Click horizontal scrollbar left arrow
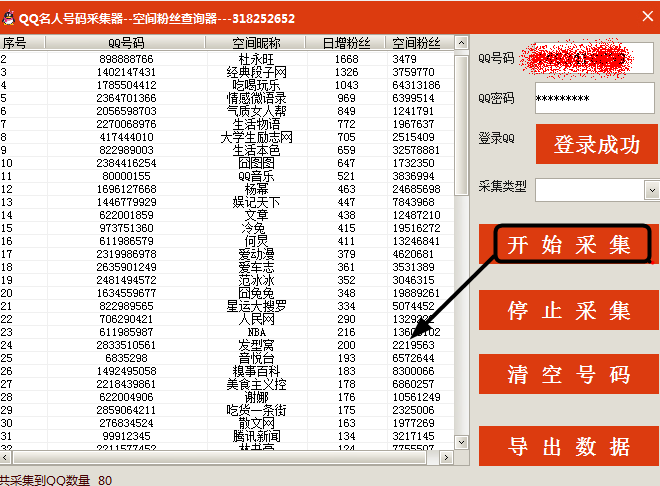Viewport: 660px width, 486px height. coord(5,457)
